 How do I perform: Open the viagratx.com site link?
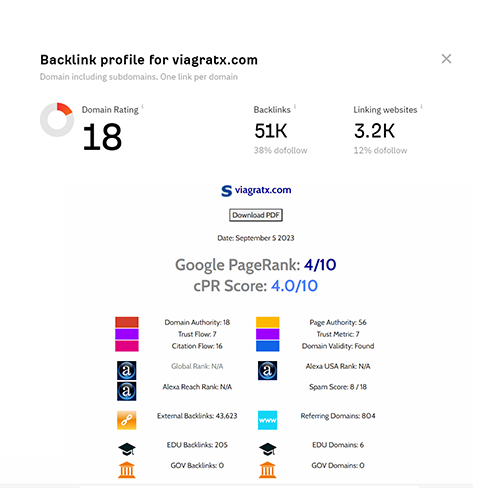256,190
